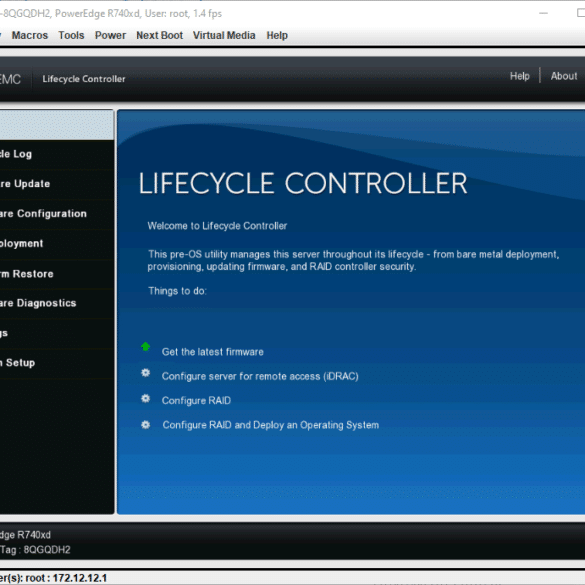Viewport: 585px width, 585px height.
Task: Select Get the latest firmware
Action: [213, 352]
